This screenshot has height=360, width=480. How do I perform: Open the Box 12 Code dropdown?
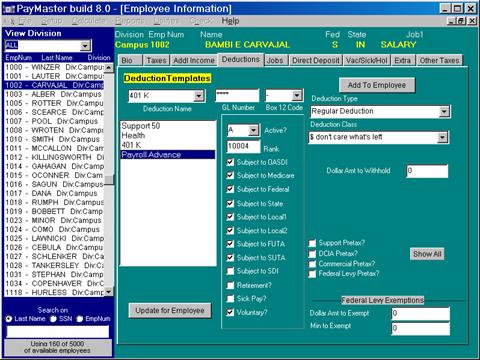[296, 96]
